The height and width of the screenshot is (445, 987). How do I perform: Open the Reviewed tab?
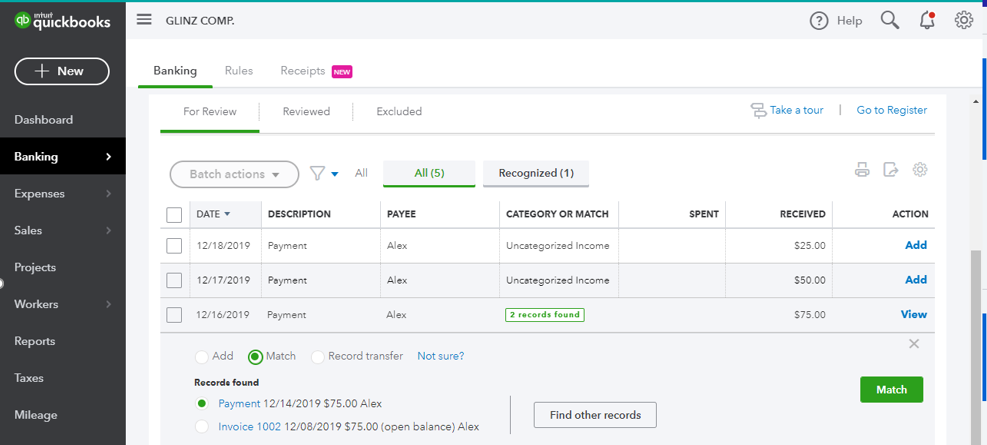point(306,112)
